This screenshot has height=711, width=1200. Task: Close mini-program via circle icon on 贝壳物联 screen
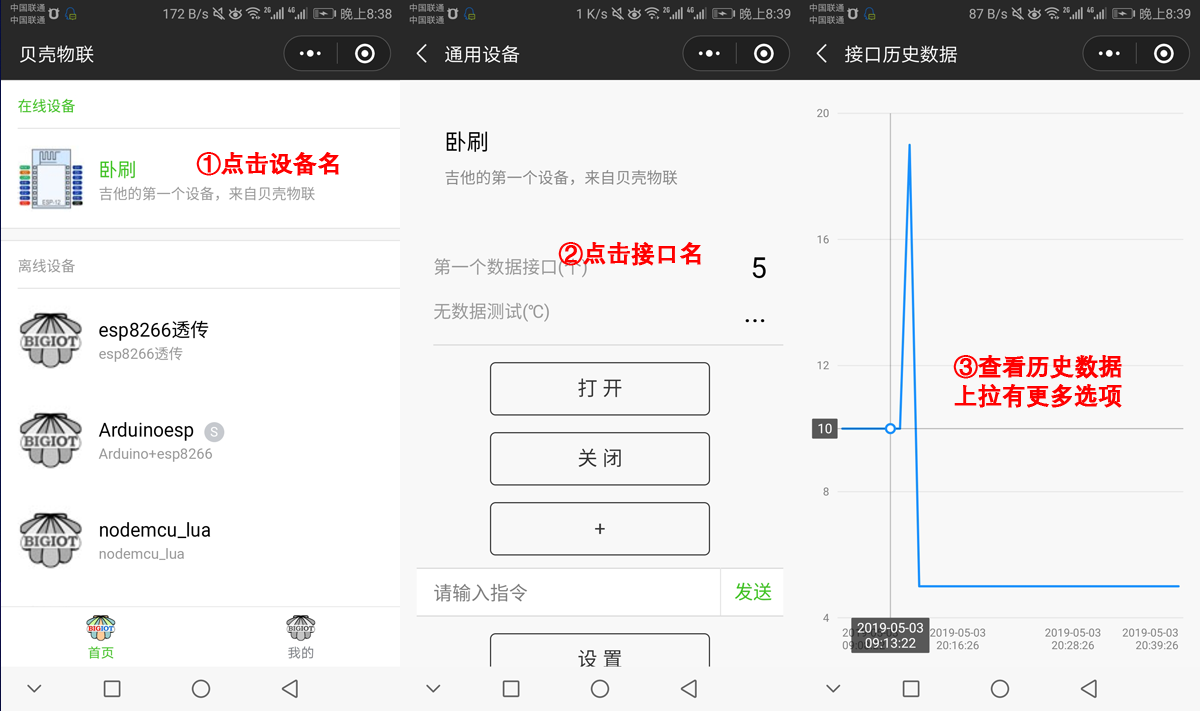click(x=365, y=54)
